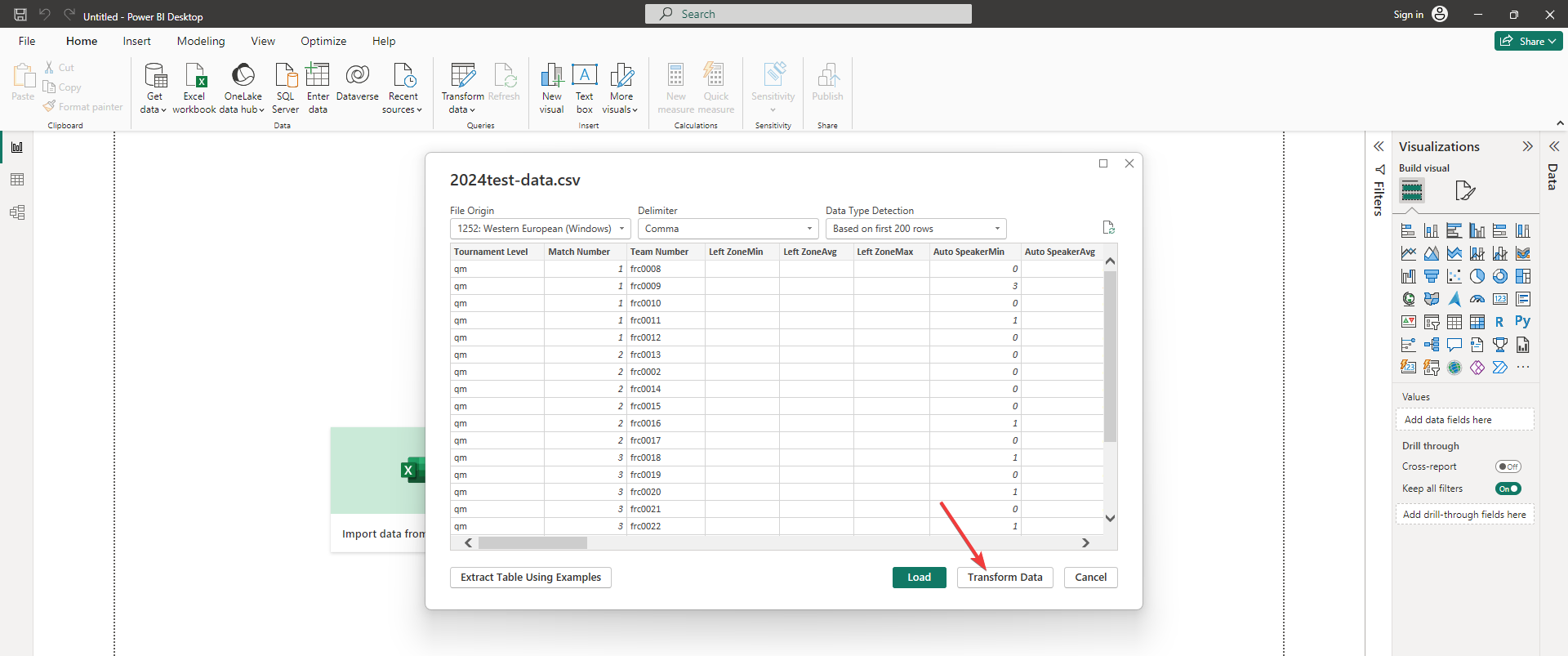Toggle the Cross-report switch

tap(1508, 466)
